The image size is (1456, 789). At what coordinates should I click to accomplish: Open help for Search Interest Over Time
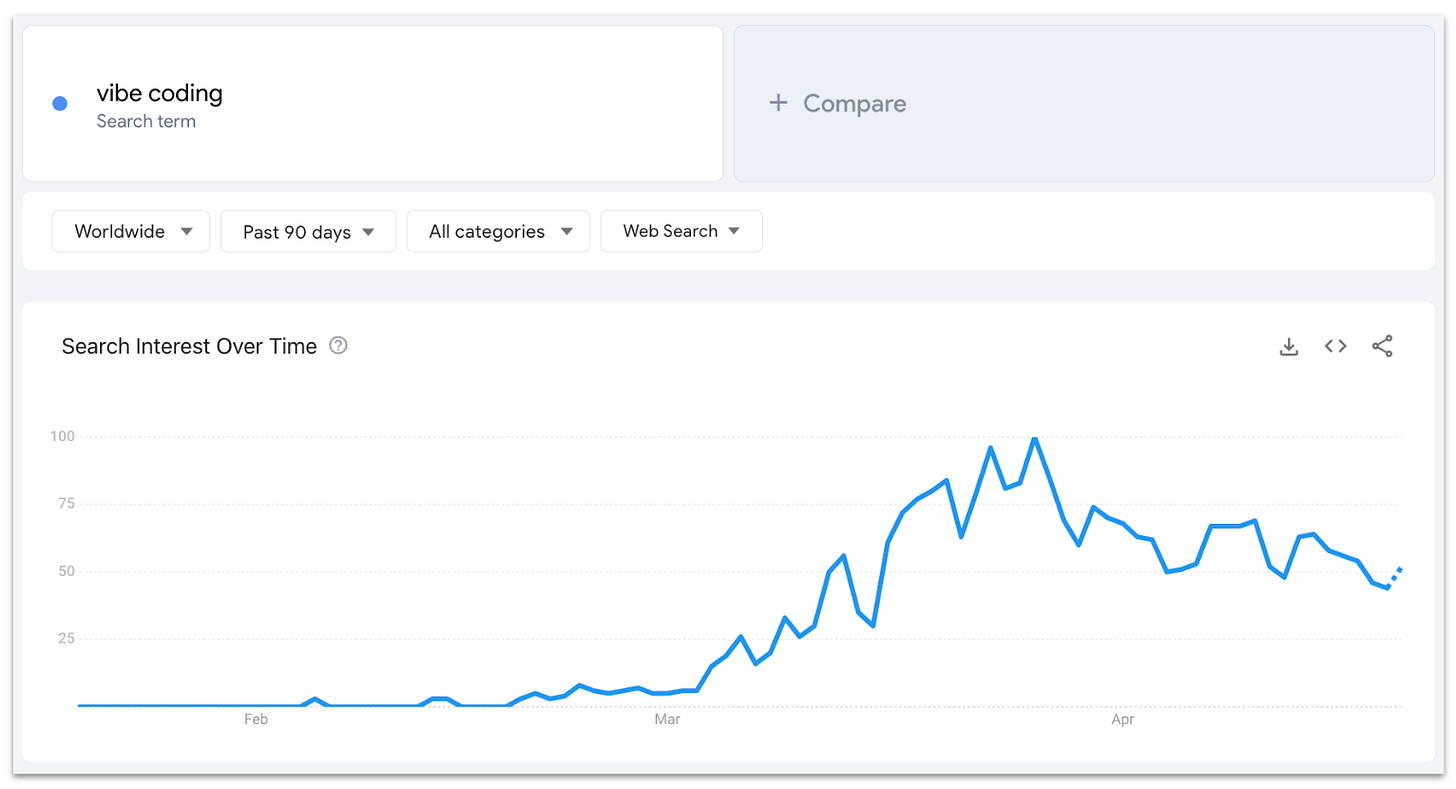tap(338, 346)
